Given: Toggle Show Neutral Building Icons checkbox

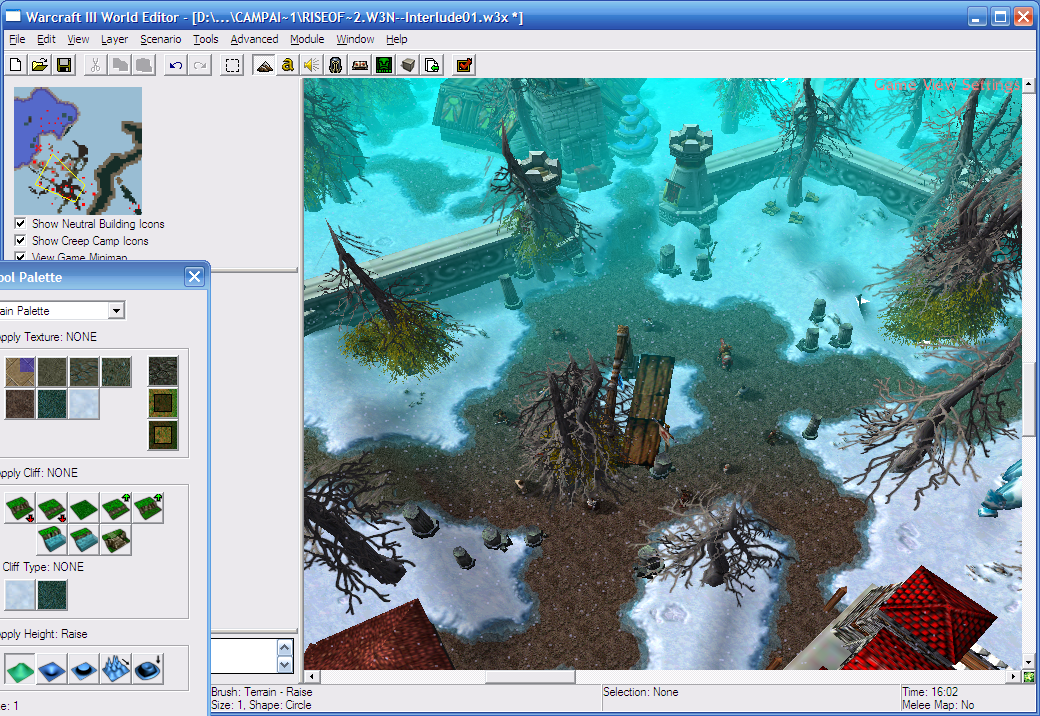Looking at the screenshot, I should pyautogui.click(x=21, y=223).
